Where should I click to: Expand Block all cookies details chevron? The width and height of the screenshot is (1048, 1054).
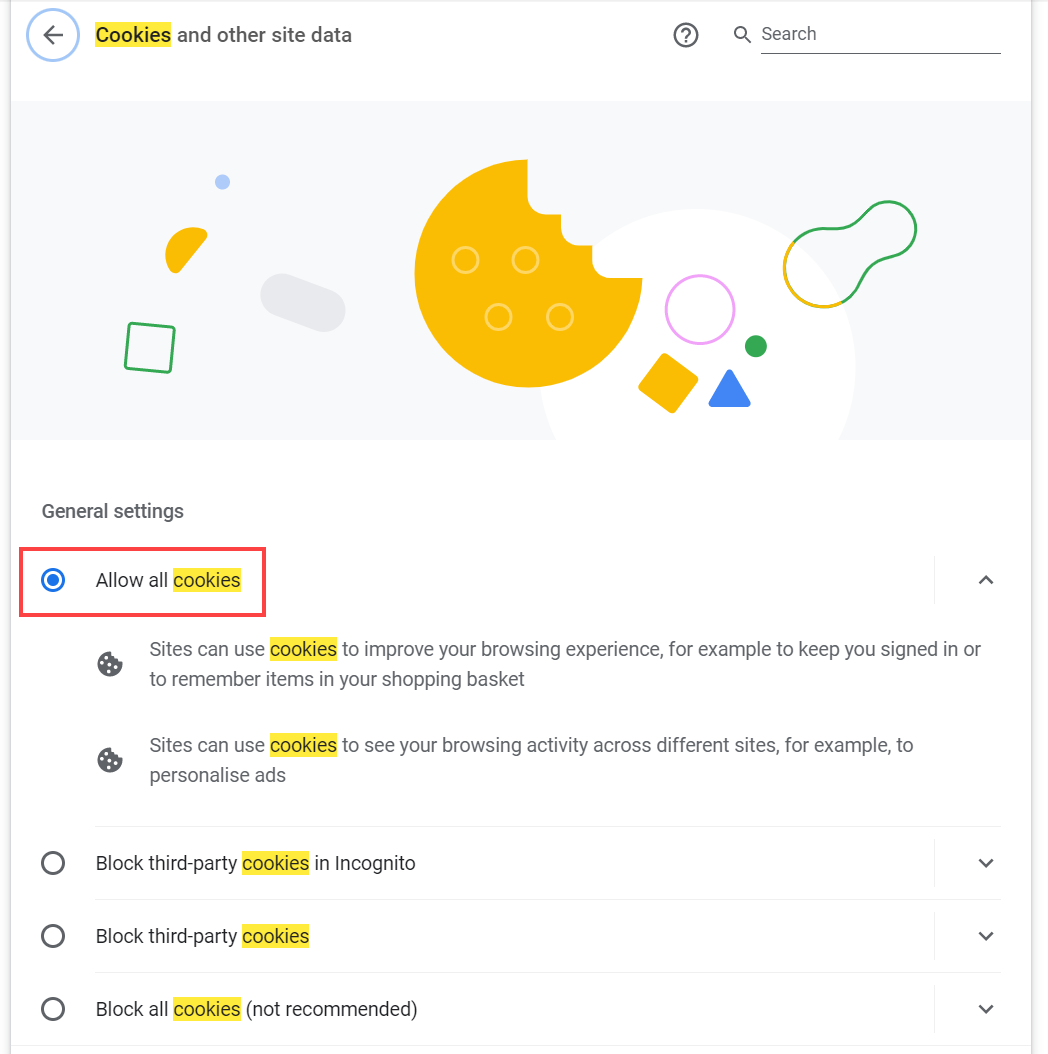tap(985, 1009)
